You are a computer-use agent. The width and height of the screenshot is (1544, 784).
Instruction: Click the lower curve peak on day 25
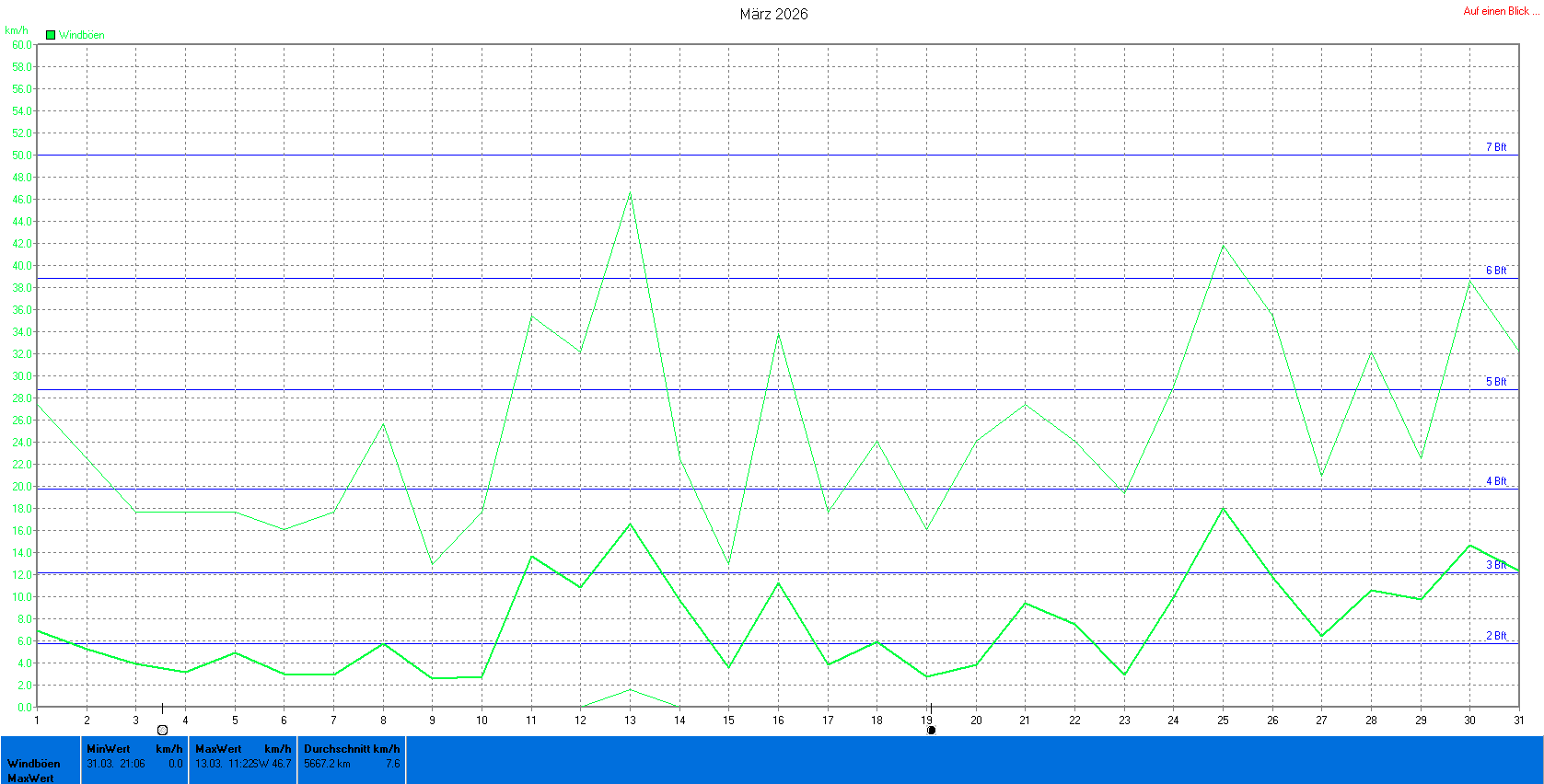coord(1223,508)
